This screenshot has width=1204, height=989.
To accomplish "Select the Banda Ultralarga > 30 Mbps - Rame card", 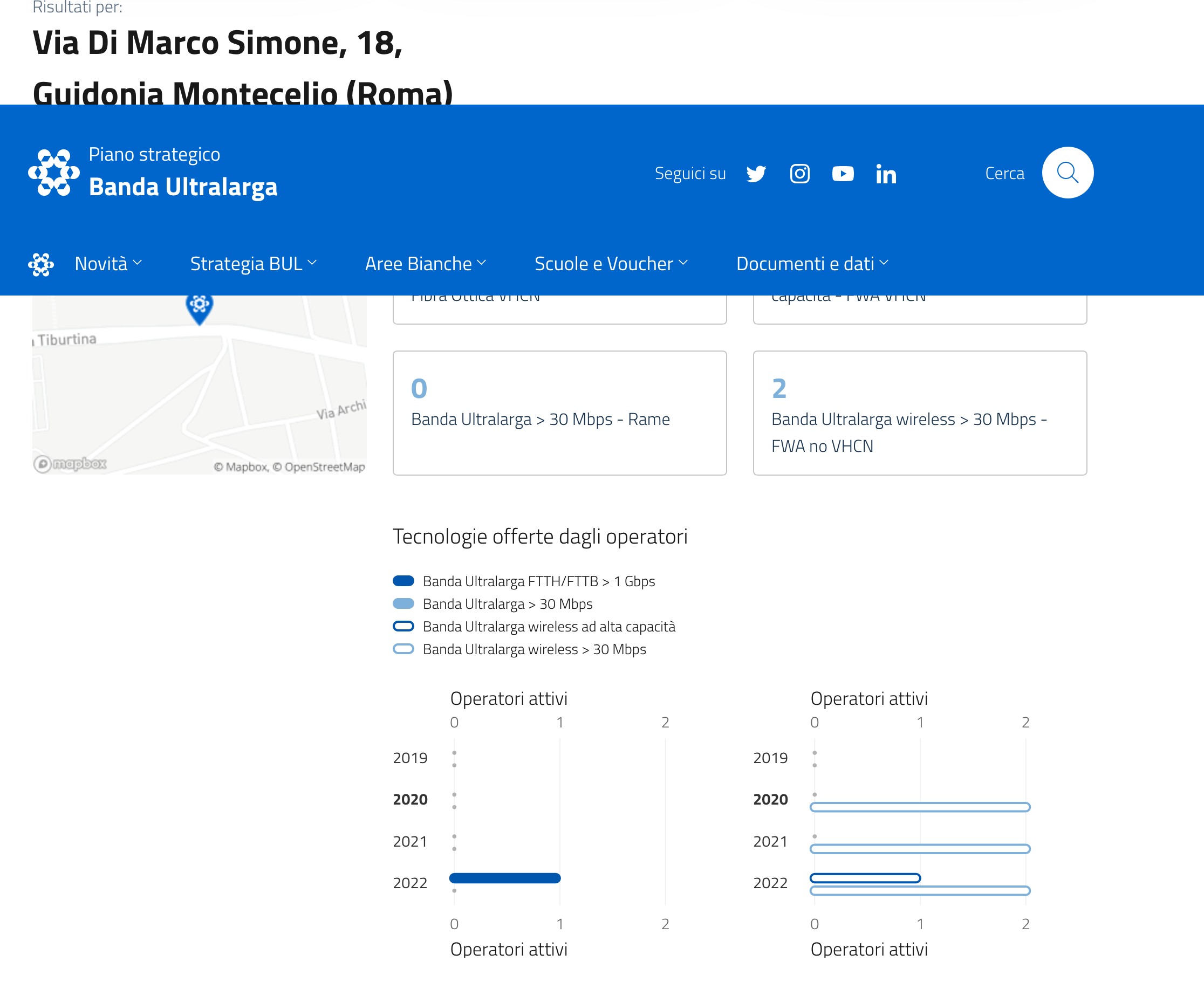I will [x=559, y=413].
